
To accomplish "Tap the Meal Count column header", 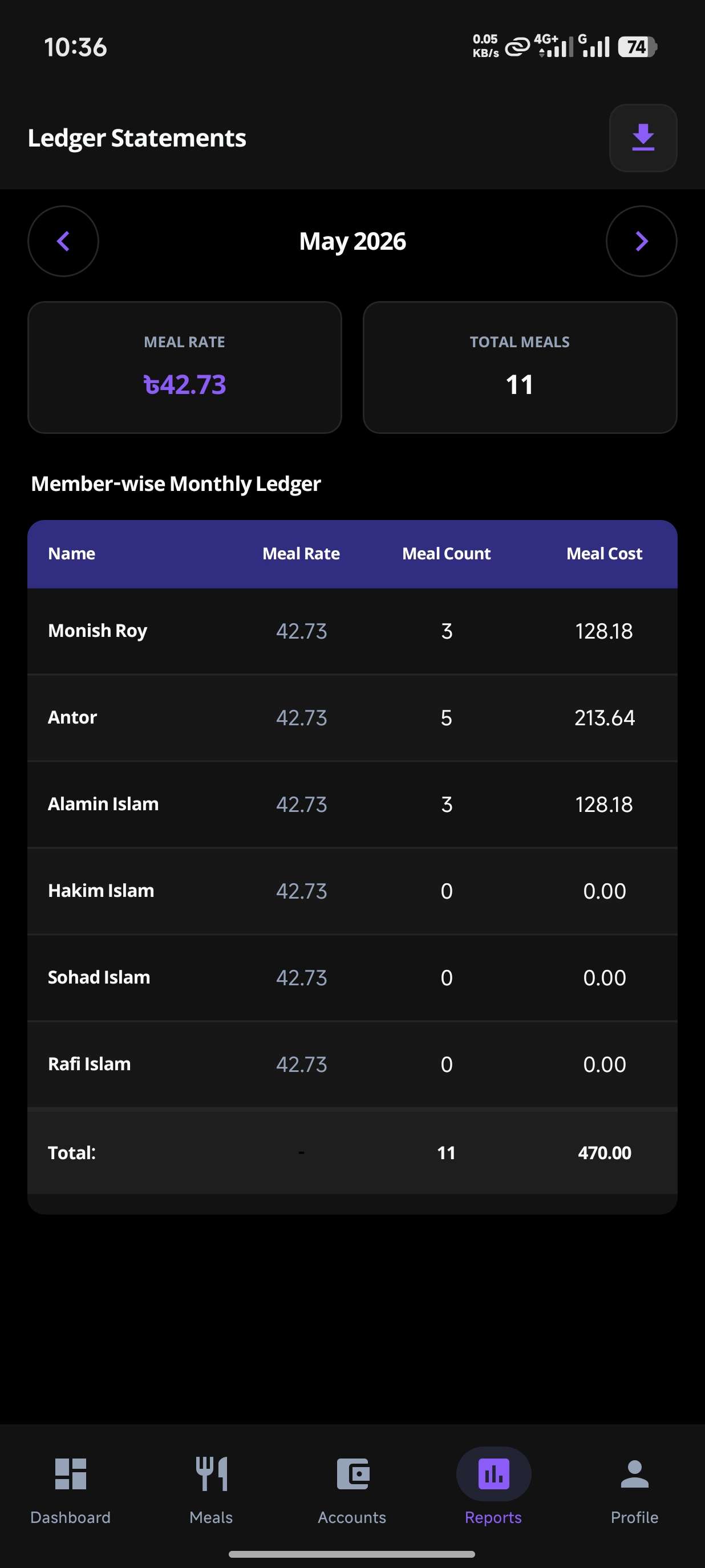I will click(x=446, y=553).
